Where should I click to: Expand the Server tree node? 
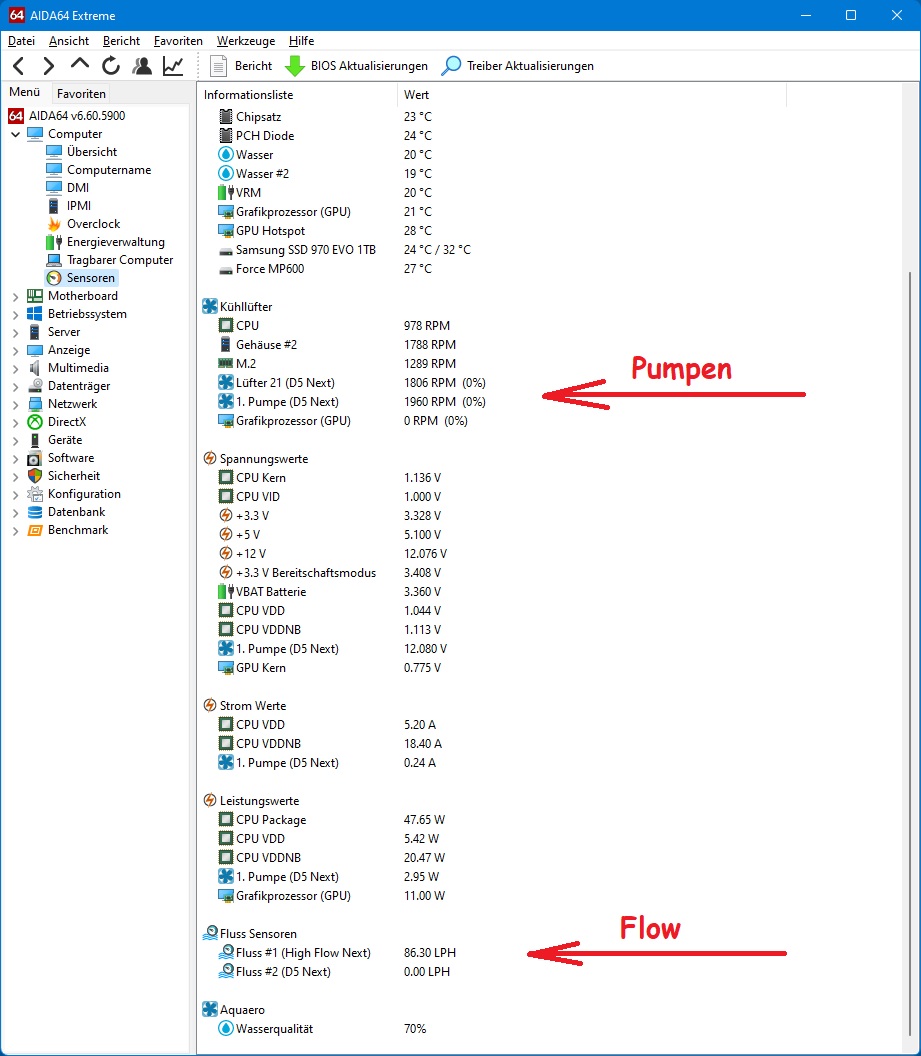pos(15,332)
